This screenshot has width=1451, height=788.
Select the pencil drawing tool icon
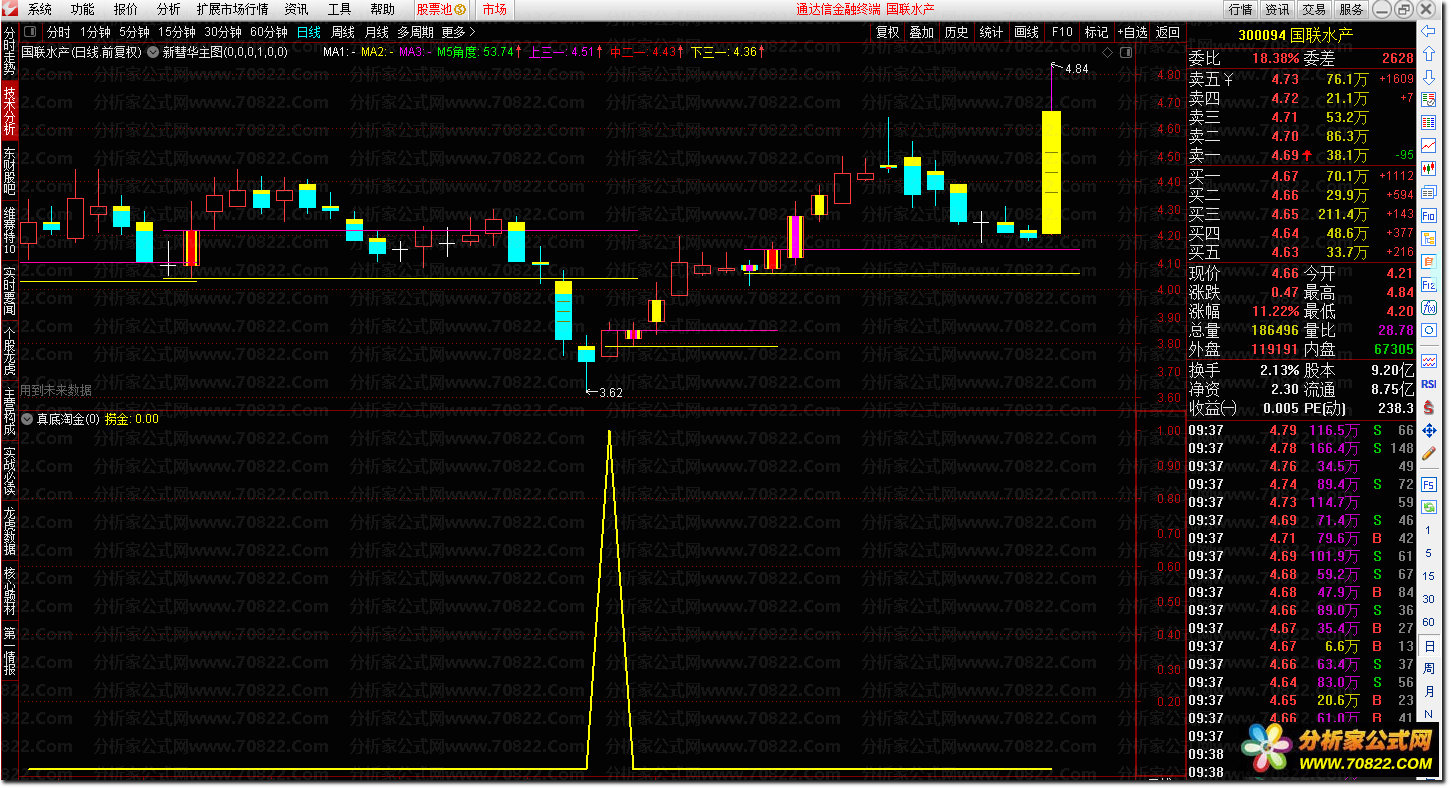pos(1429,453)
